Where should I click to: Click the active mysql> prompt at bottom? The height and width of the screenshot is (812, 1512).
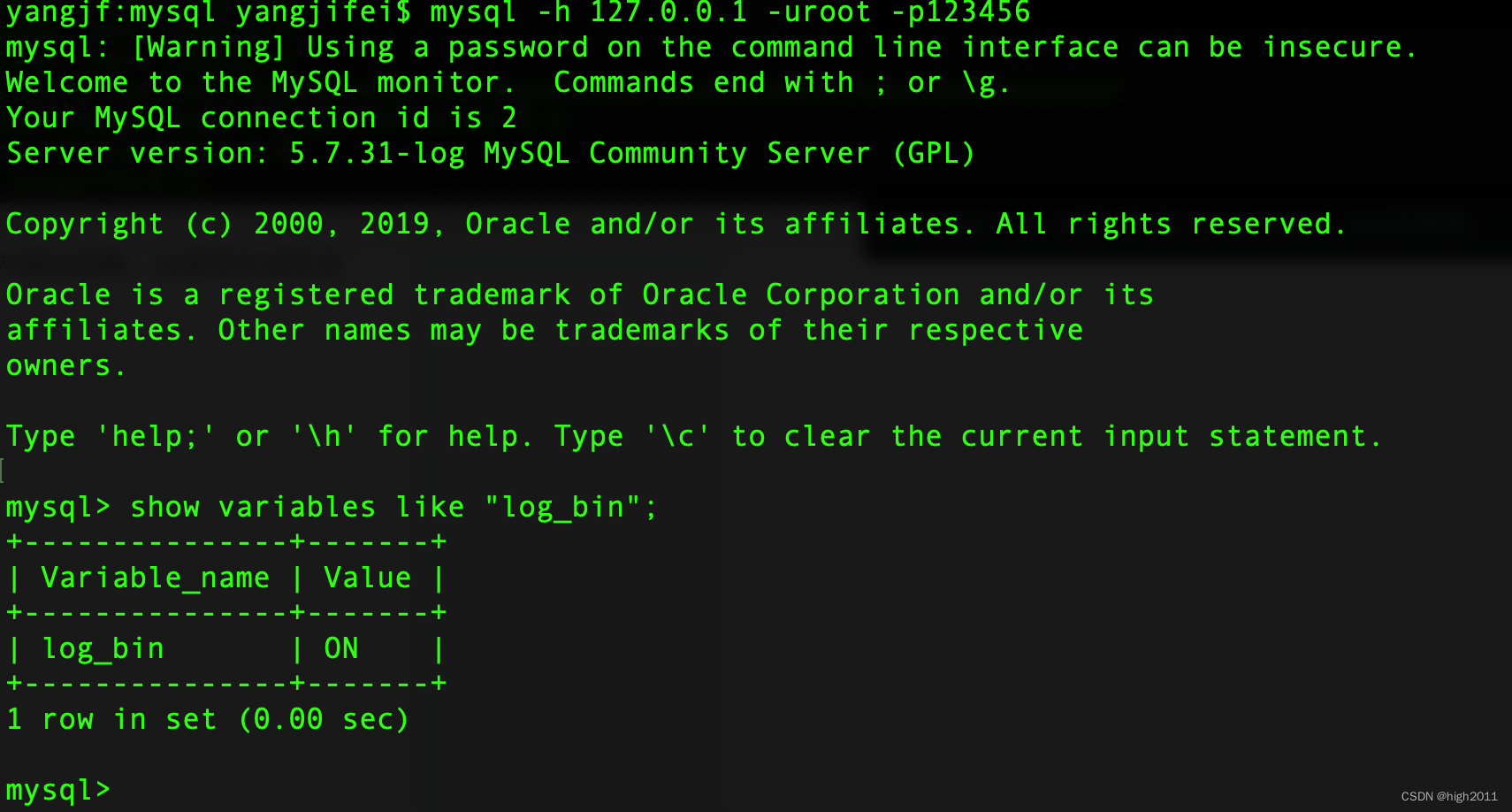(x=57, y=787)
